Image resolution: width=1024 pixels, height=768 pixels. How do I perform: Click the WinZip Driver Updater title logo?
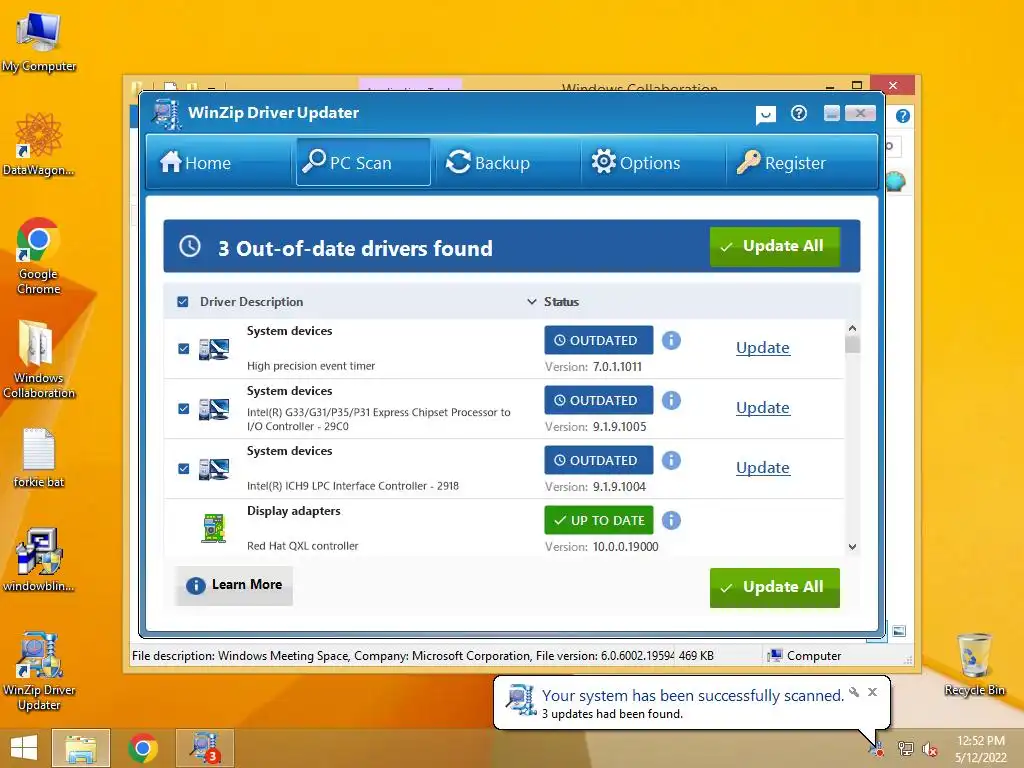click(x=167, y=114)
